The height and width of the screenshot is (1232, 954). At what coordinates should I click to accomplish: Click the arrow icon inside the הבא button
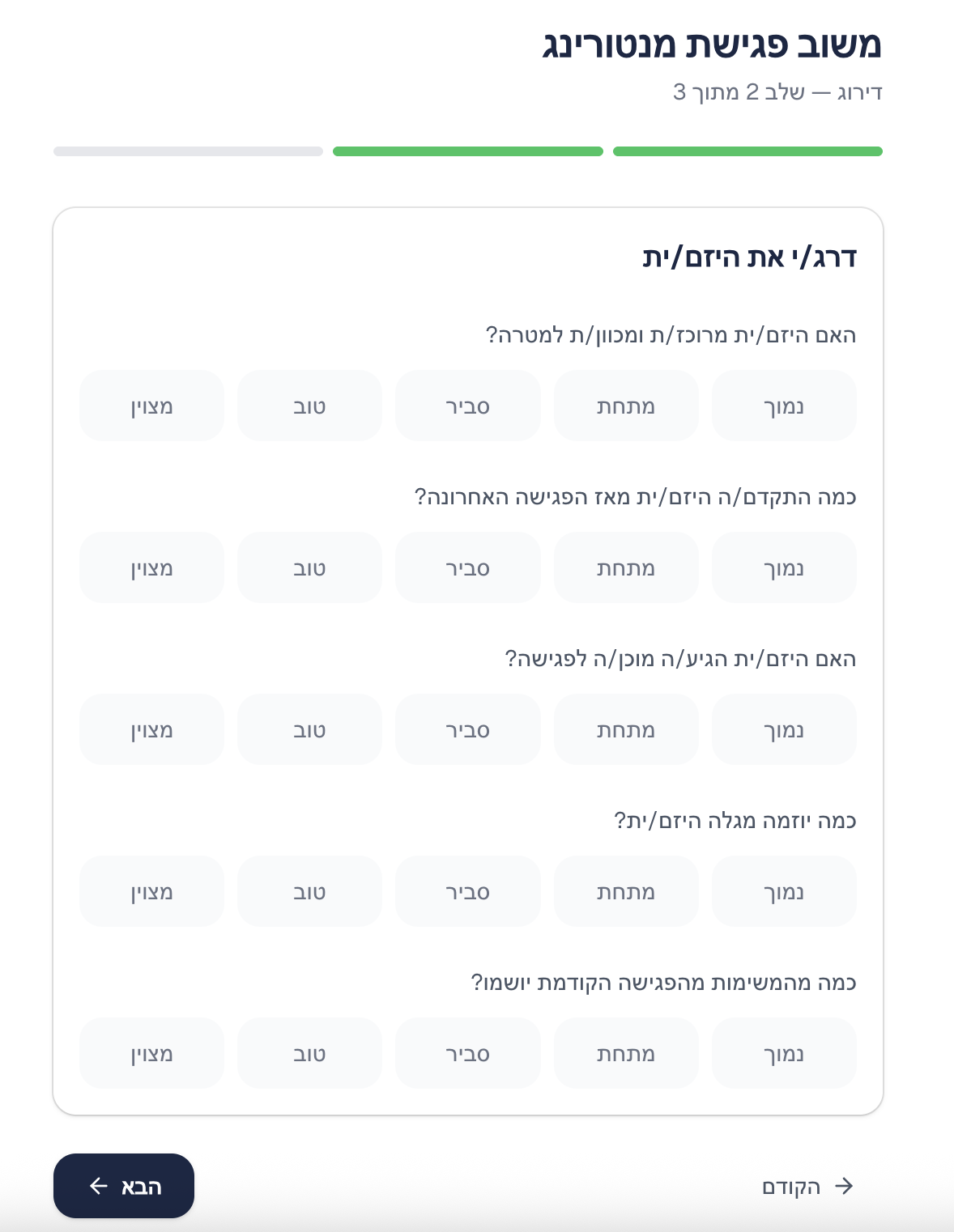(98, 1186)
